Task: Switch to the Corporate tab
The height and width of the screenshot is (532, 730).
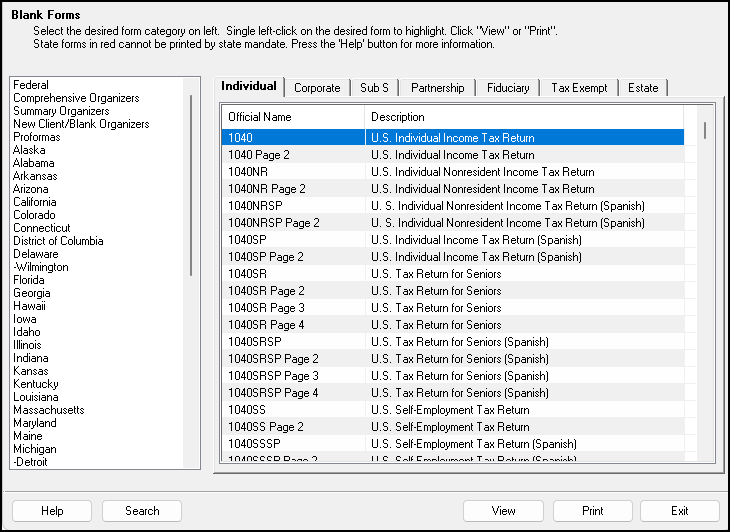Action: coord(317,88)
